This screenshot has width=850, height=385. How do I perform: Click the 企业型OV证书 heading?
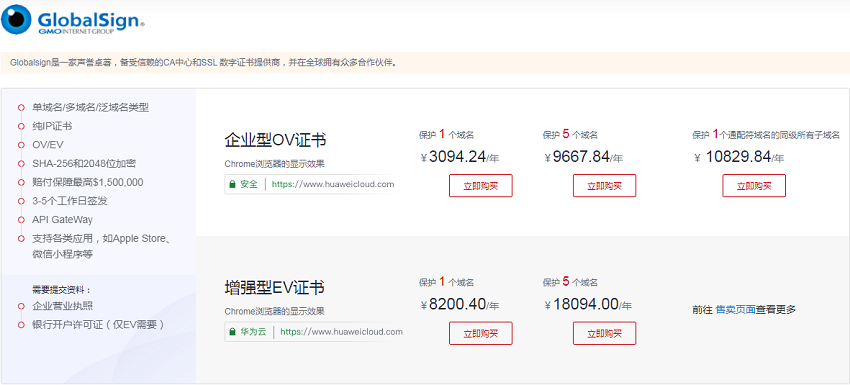tap(275, 140)
